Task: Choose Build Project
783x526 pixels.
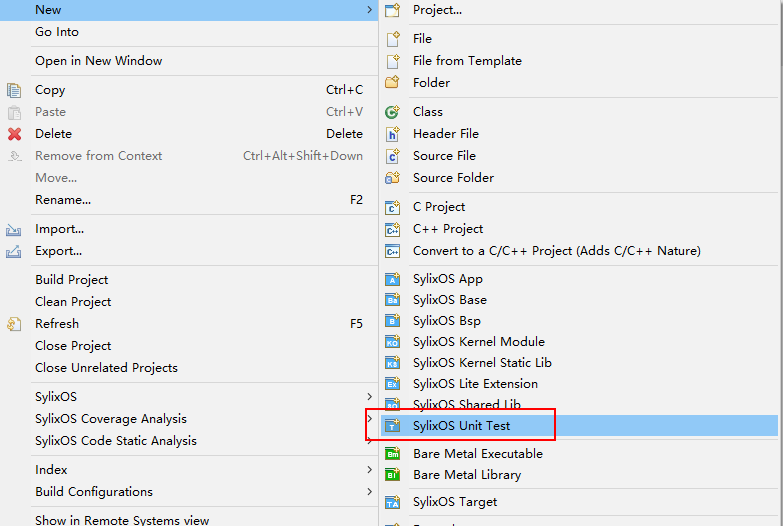Action: 190,280
